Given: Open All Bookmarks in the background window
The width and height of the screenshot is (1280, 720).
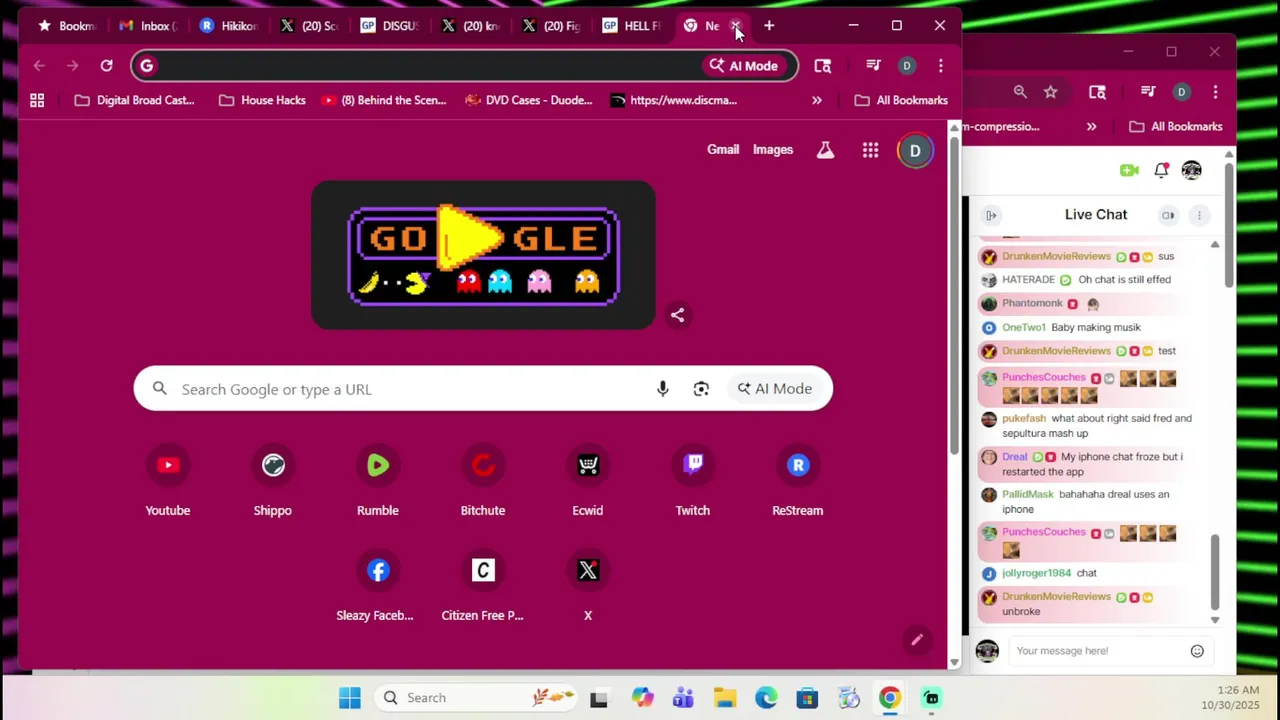Looking at the screenshot, I should tap(1176, 127).
